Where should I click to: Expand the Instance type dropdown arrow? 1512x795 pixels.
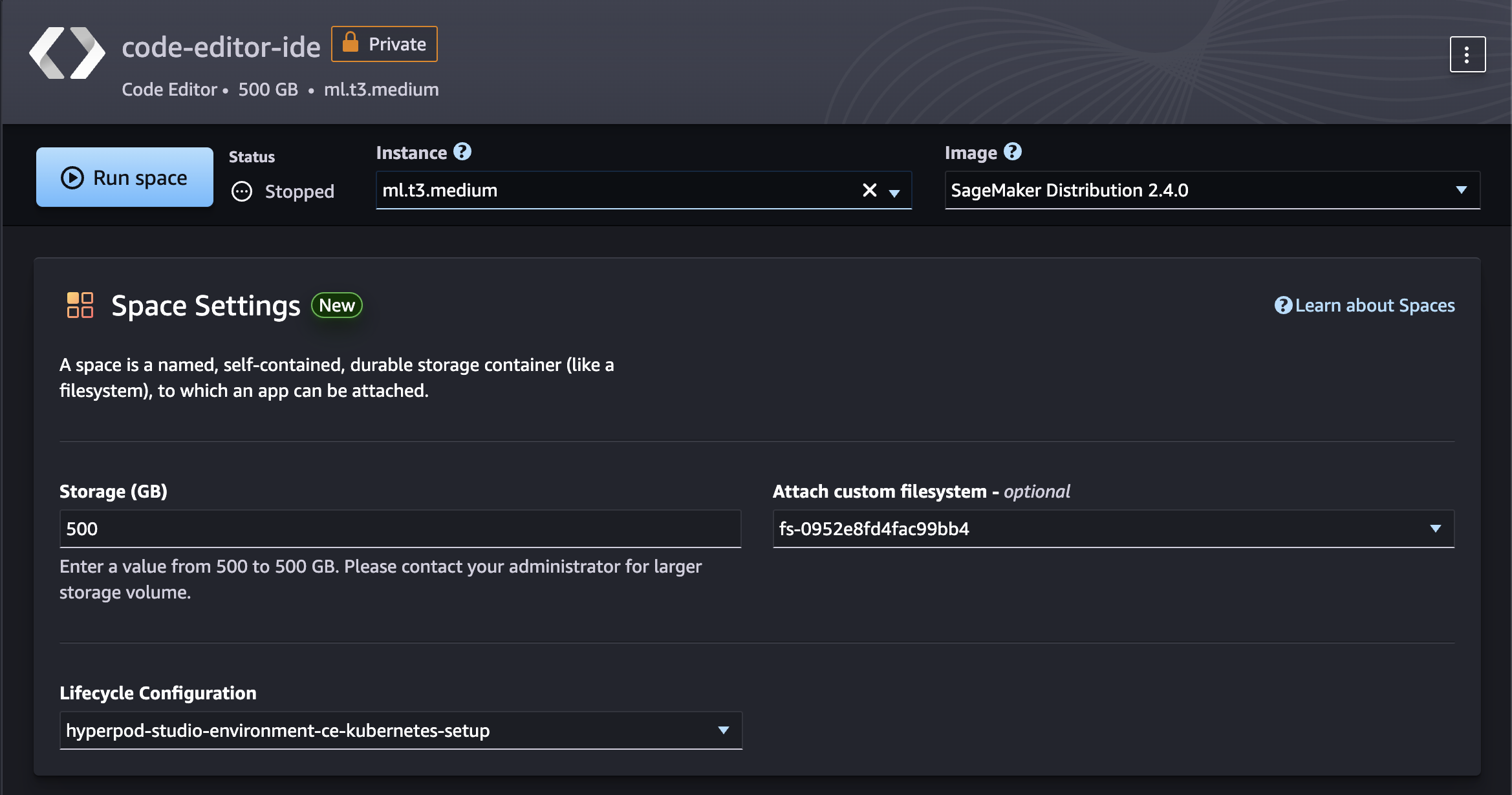click(x=894, y=192)
